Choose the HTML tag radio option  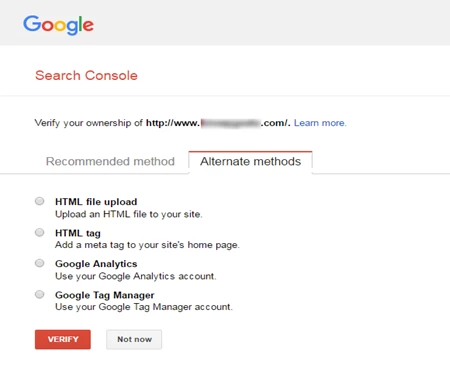point(40,232)
